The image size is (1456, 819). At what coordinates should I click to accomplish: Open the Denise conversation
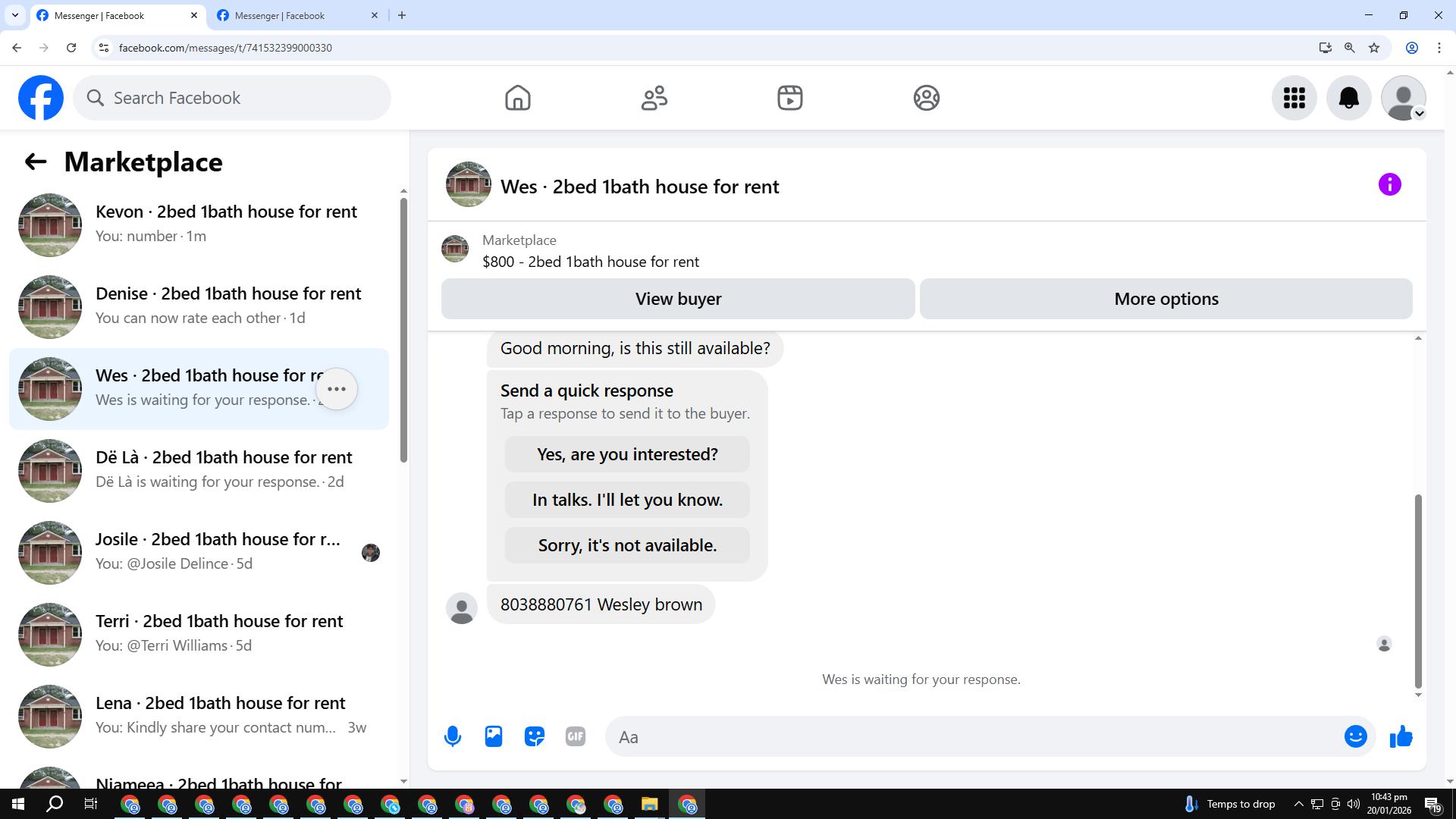tap(199, 307)
